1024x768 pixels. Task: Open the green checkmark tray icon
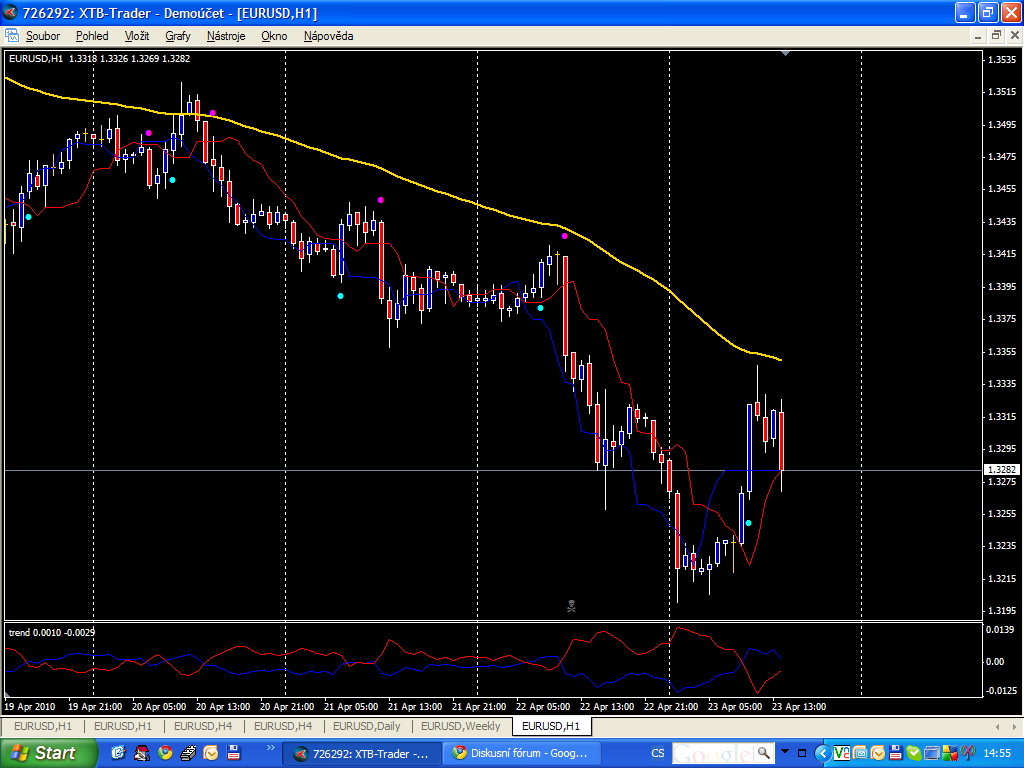click(914, 753)
